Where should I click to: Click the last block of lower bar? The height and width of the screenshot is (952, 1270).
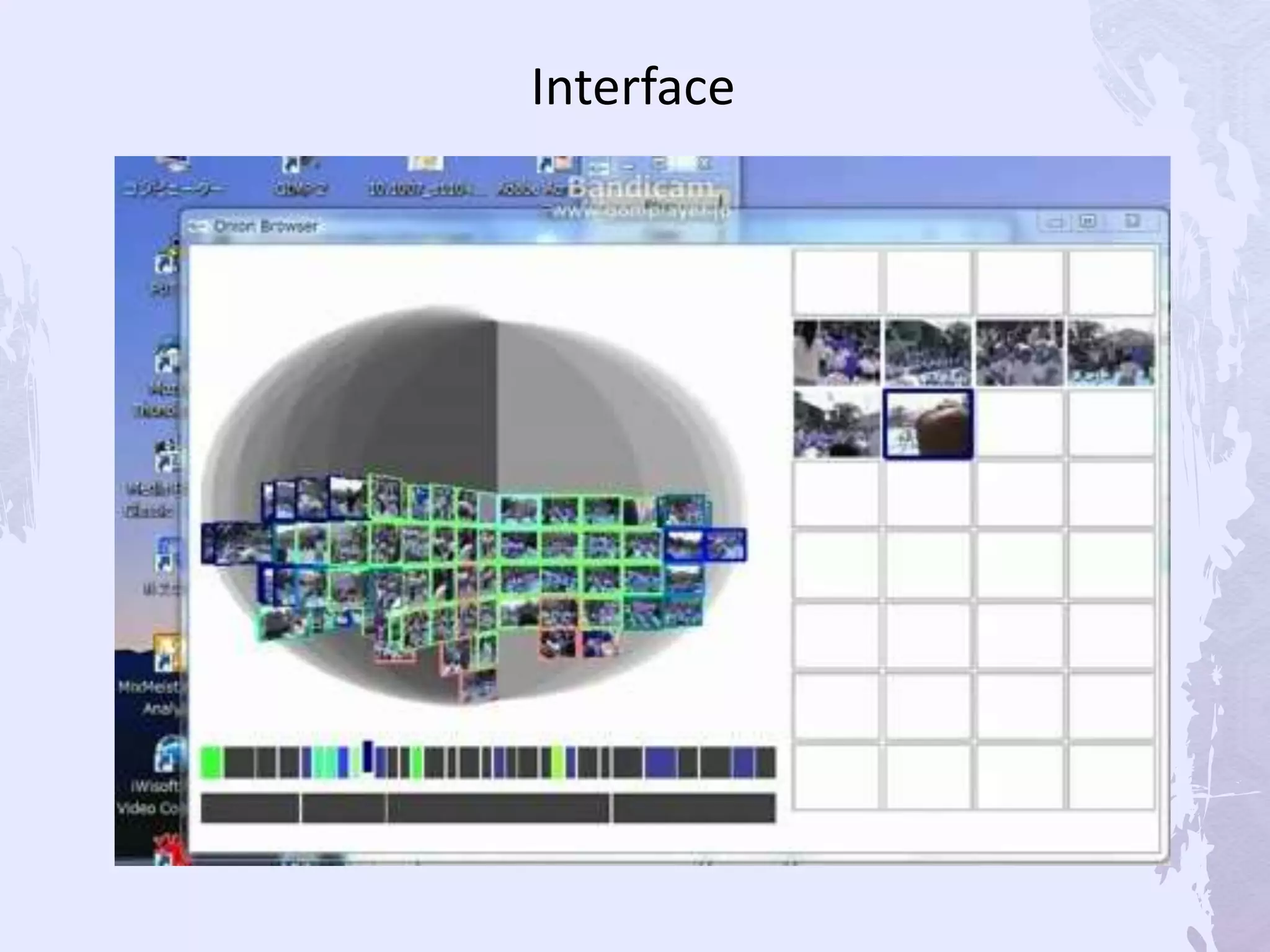click(x=695, y=808)
